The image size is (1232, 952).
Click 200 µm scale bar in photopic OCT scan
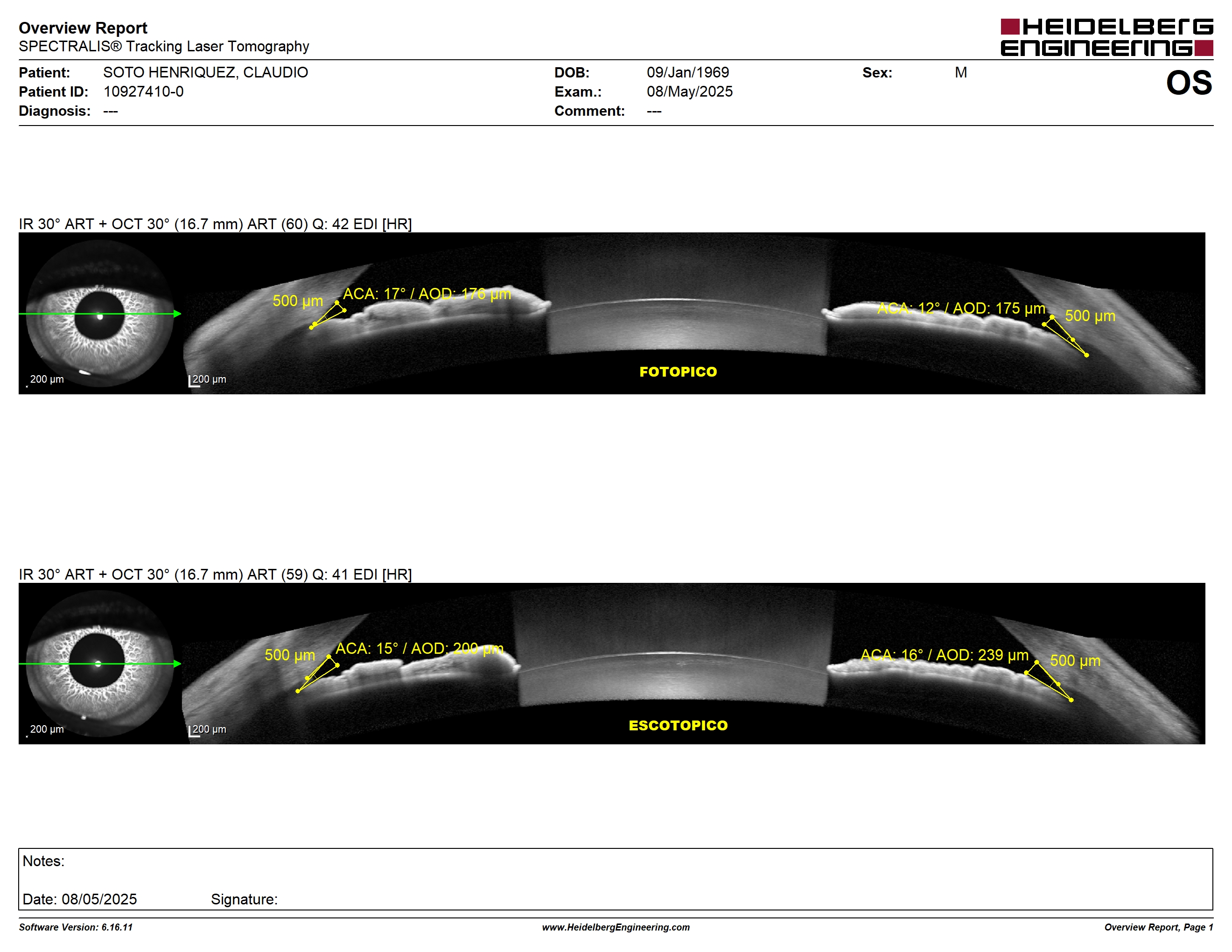207,380
